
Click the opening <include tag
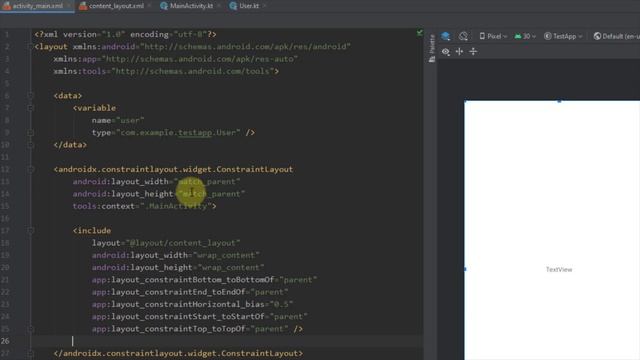pos(92,231)
